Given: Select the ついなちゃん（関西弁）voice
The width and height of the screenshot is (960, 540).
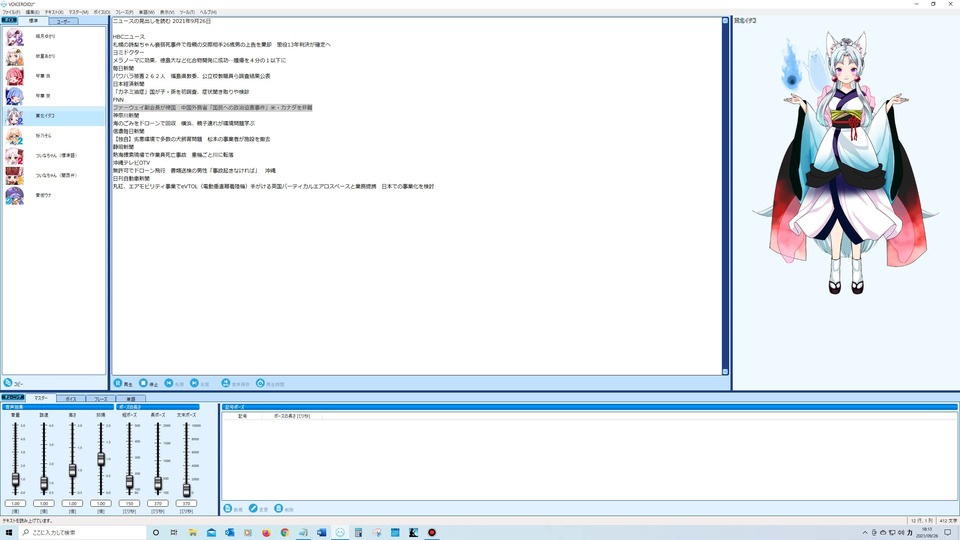Looking at the screenshot, I should tap(54, 176).
